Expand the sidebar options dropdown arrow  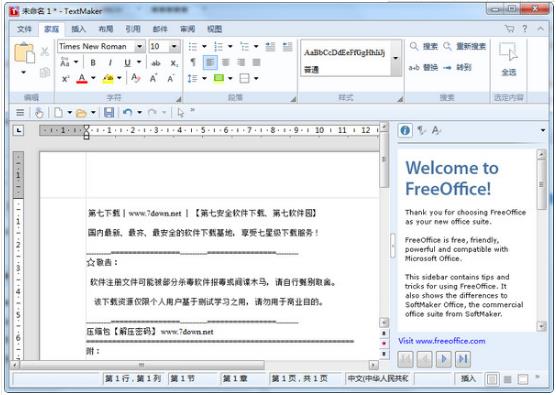(x=543, y=130)
